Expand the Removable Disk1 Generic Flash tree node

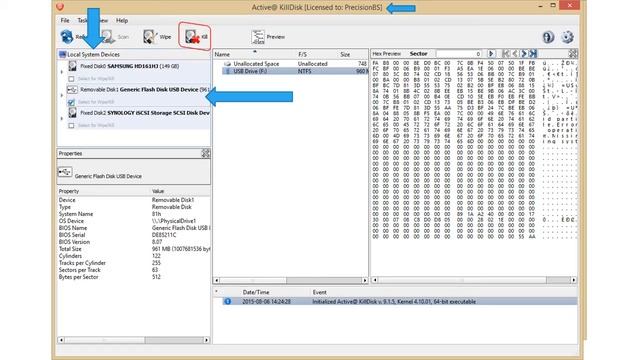tap(62, 96)
